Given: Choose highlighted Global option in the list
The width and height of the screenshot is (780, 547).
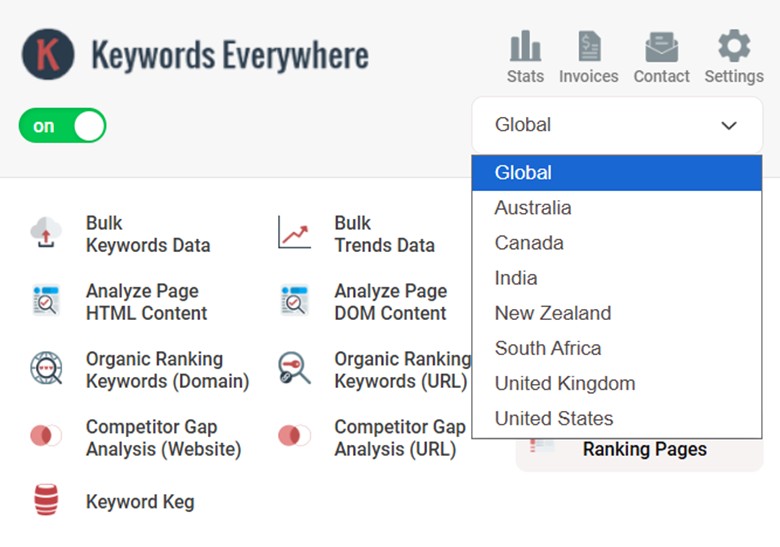Looking at the screenshot, I should [523, 173].
